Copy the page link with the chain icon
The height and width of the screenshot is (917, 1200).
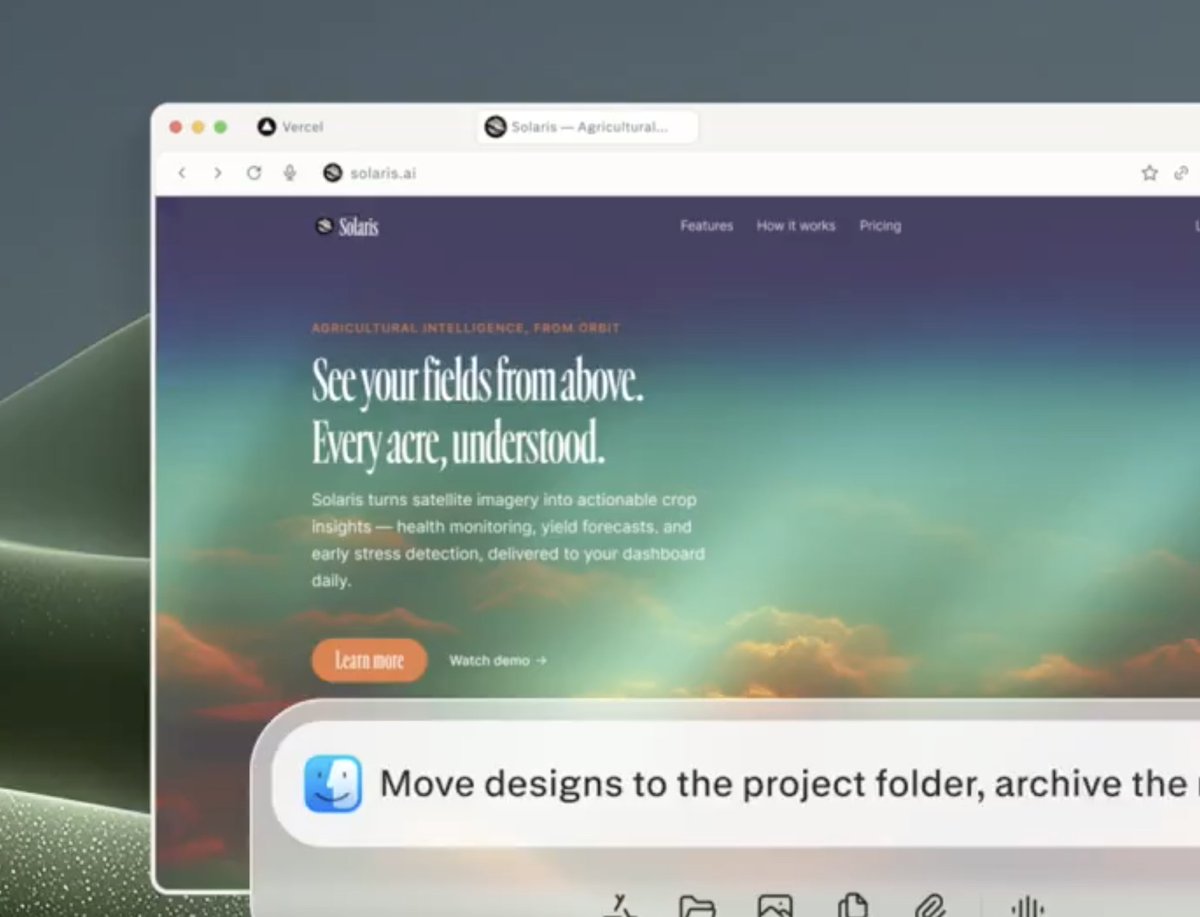tap(1181, 173)
